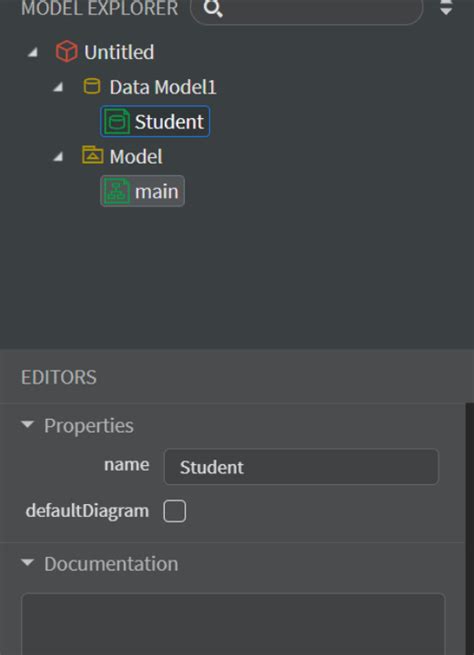This screenshot has width=474, height=655.
Task: Click inside the Documentation text area
Action: click(233, 624)
